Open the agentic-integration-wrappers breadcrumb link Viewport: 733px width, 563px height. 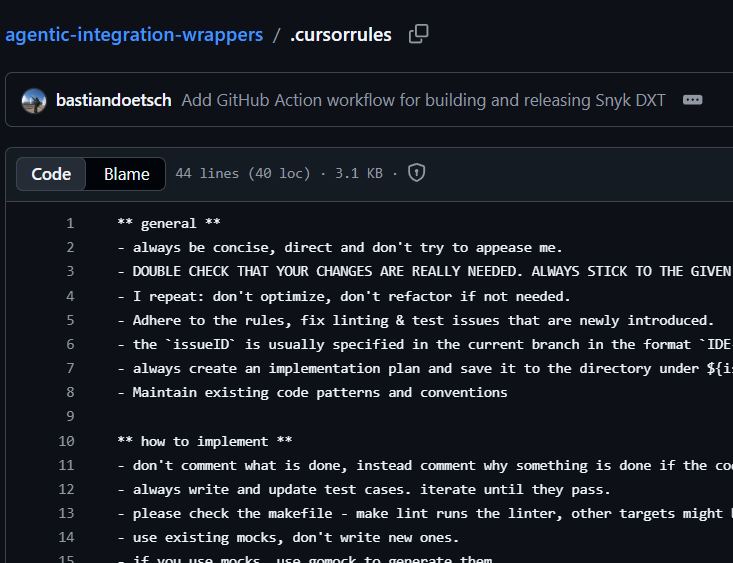point(134,35)
